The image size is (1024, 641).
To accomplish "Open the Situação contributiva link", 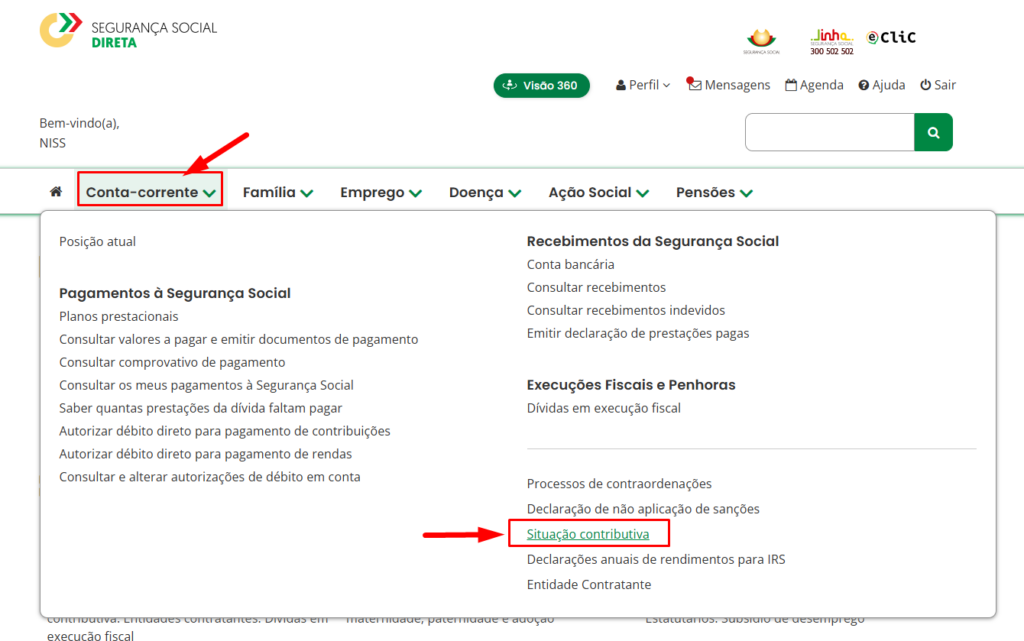I will coord(588,534).
